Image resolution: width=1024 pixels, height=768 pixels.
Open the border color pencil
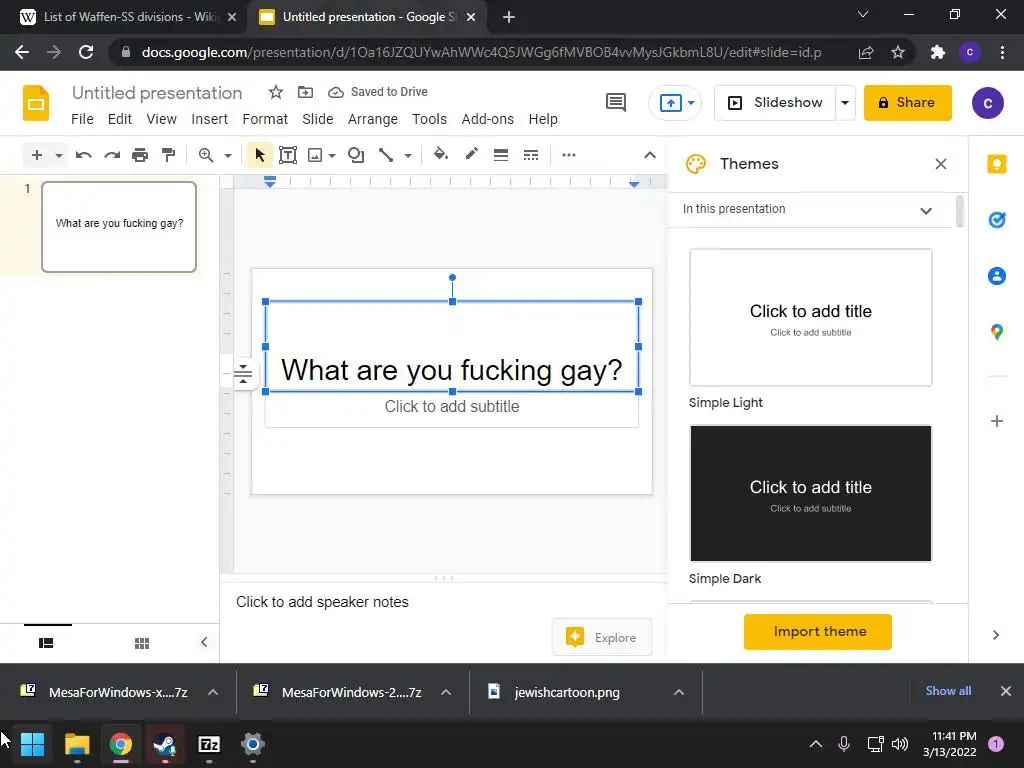point(472,155)
